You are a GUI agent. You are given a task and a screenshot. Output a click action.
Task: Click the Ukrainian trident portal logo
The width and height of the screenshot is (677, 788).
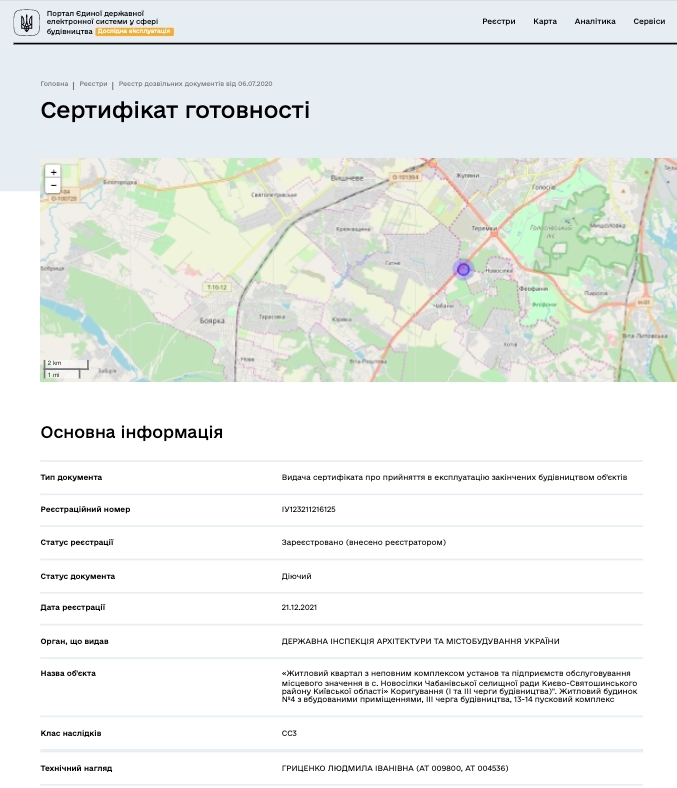pos(26,23)
